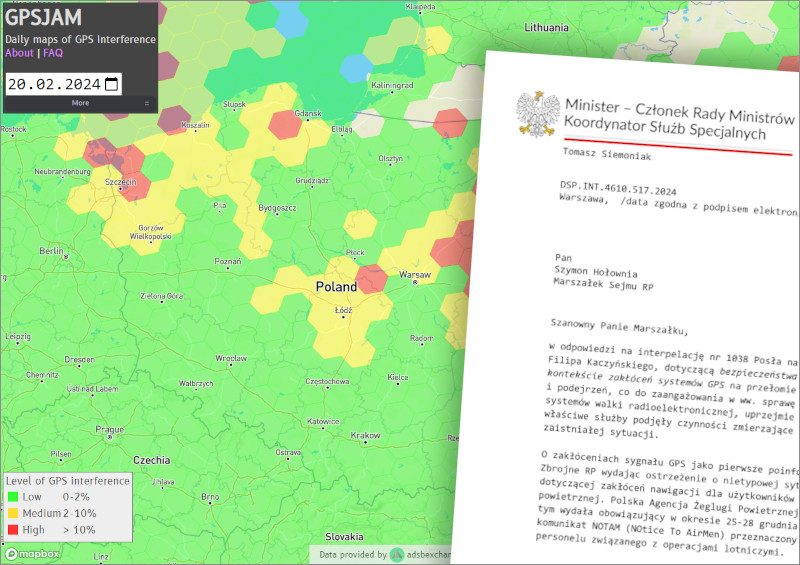This screenshot has width=800, height=565.
Task: Click 'Data provided by' attribution text
Action: (353, 555)
